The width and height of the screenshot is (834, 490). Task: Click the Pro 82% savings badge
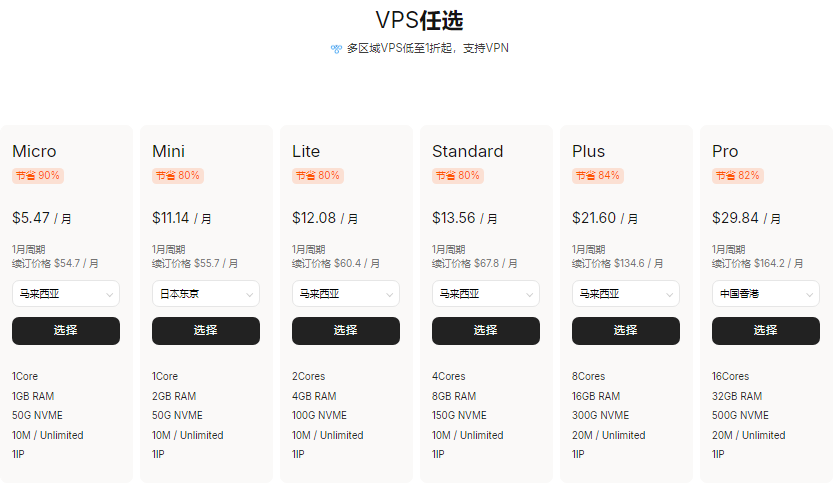(737, 176)
